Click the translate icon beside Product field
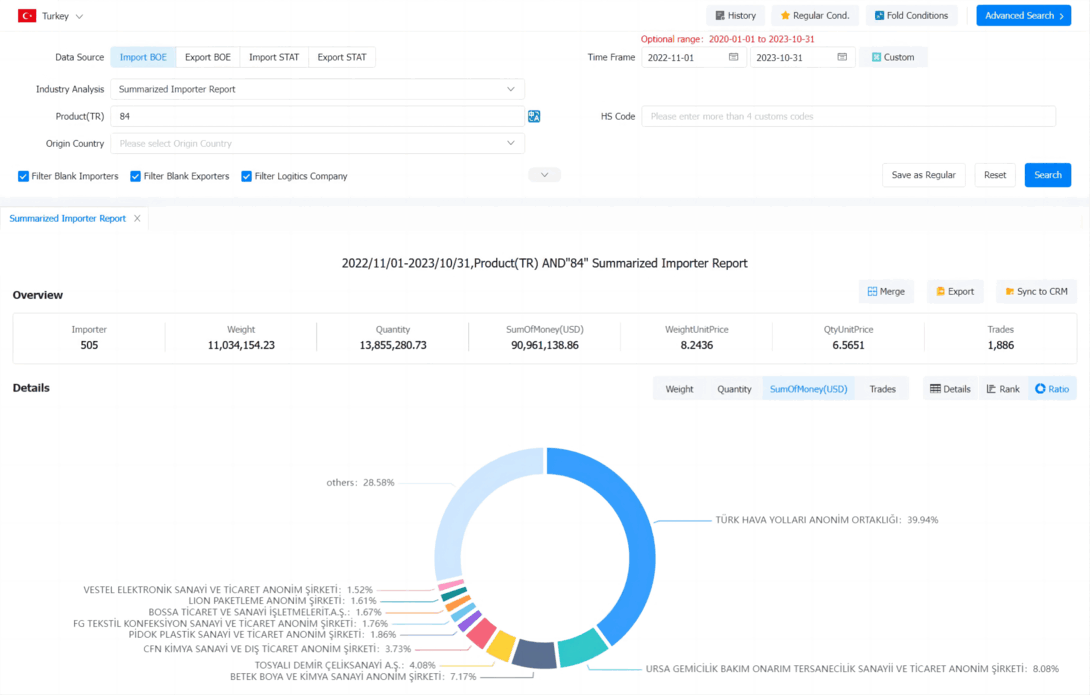 [534, 116]
